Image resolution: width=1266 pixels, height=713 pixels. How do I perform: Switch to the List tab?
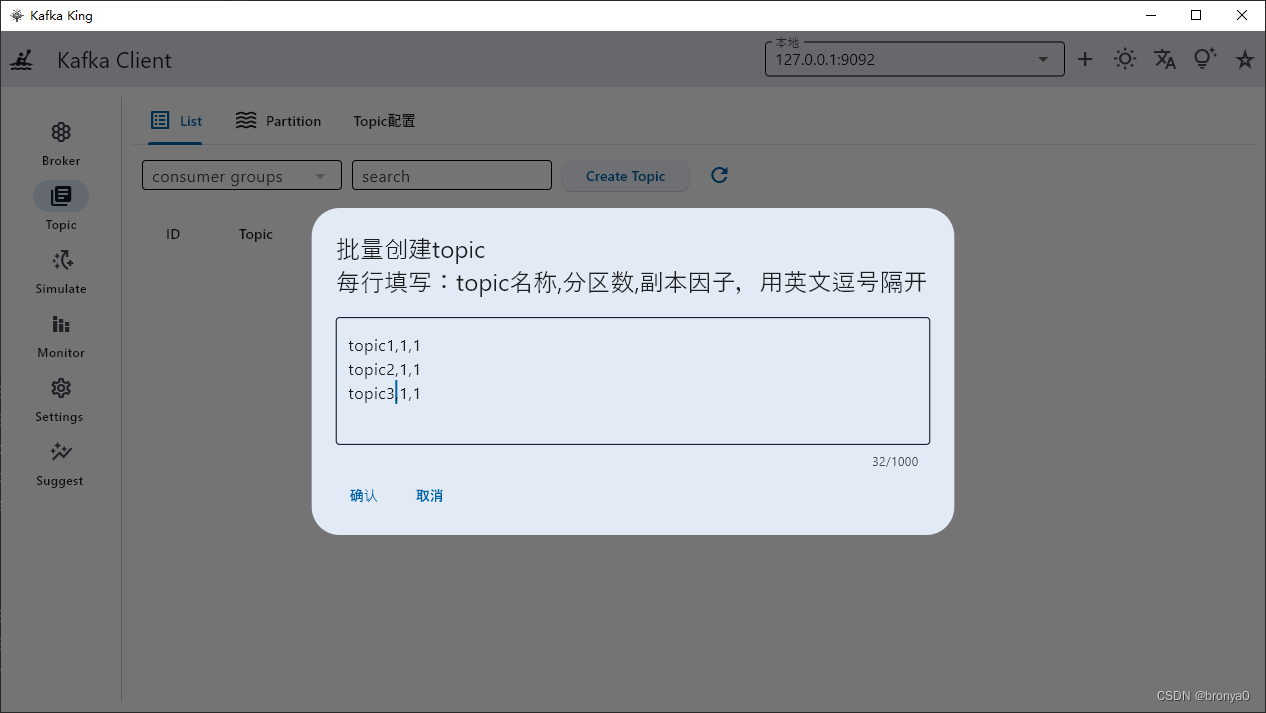coord(176,121)
